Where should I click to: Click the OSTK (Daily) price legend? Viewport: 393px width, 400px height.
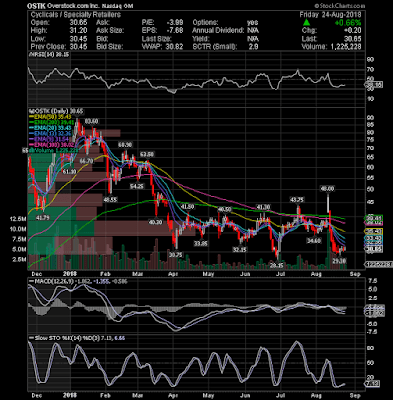click(56, 111)
